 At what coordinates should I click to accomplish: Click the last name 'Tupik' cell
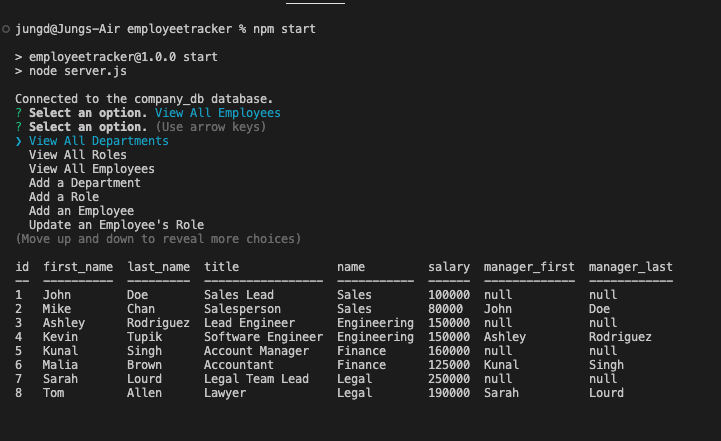point(144,337)
